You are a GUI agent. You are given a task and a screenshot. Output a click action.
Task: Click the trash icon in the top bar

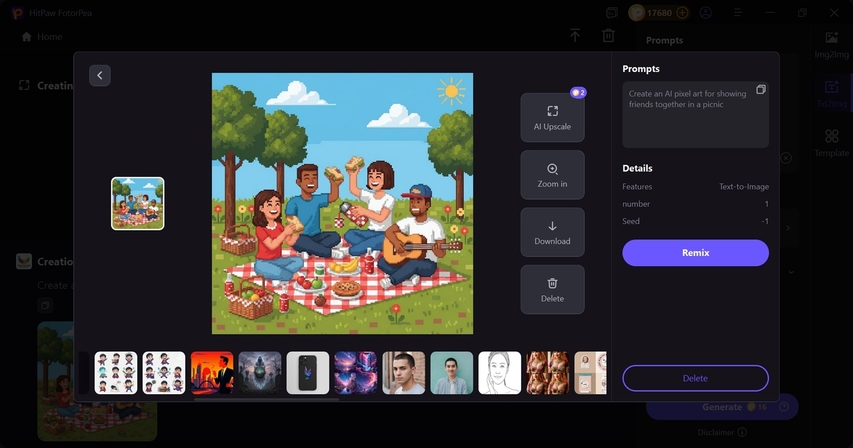[608, 35]
